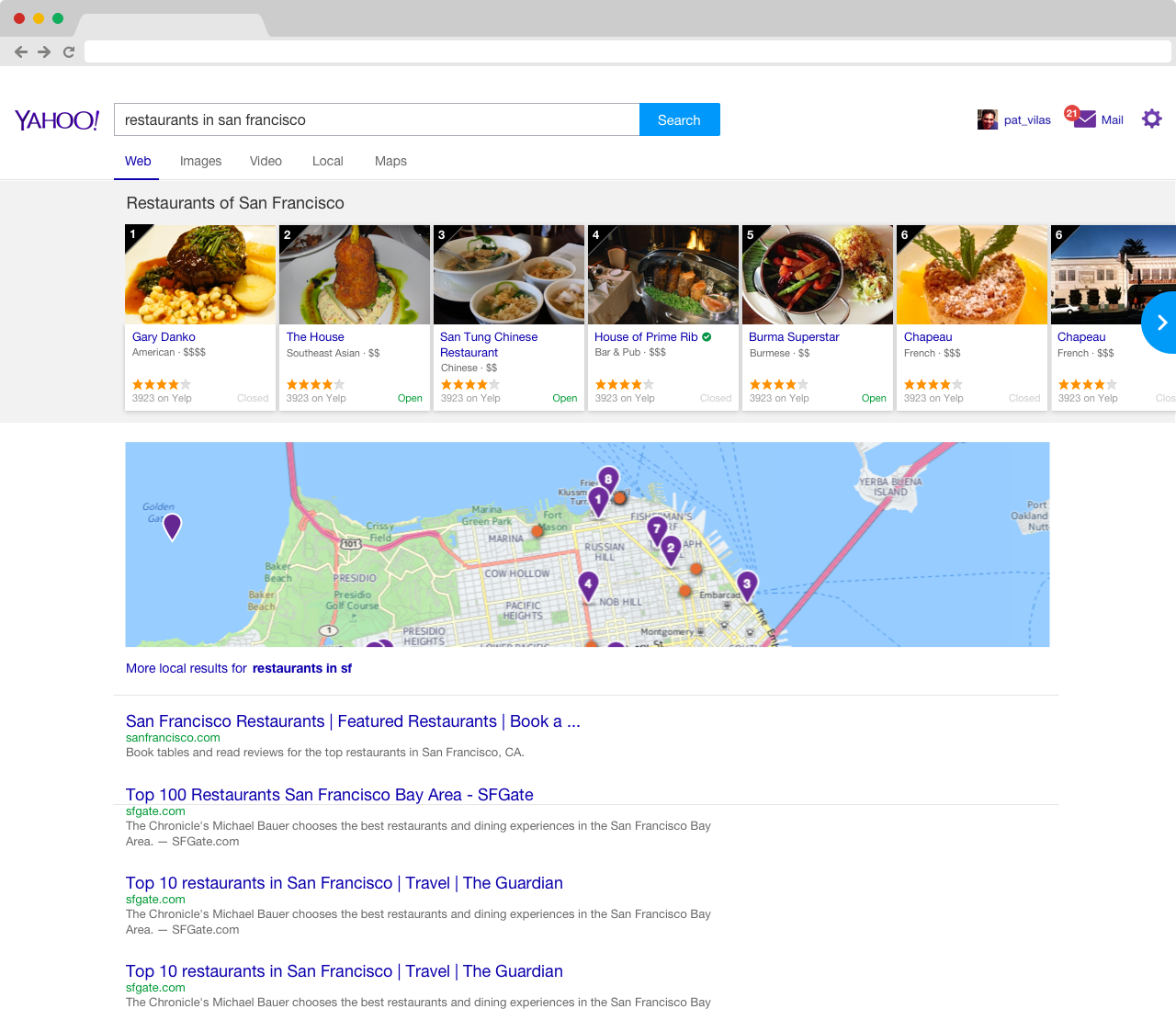Click the browser back arrow

[x=21, y=52]
